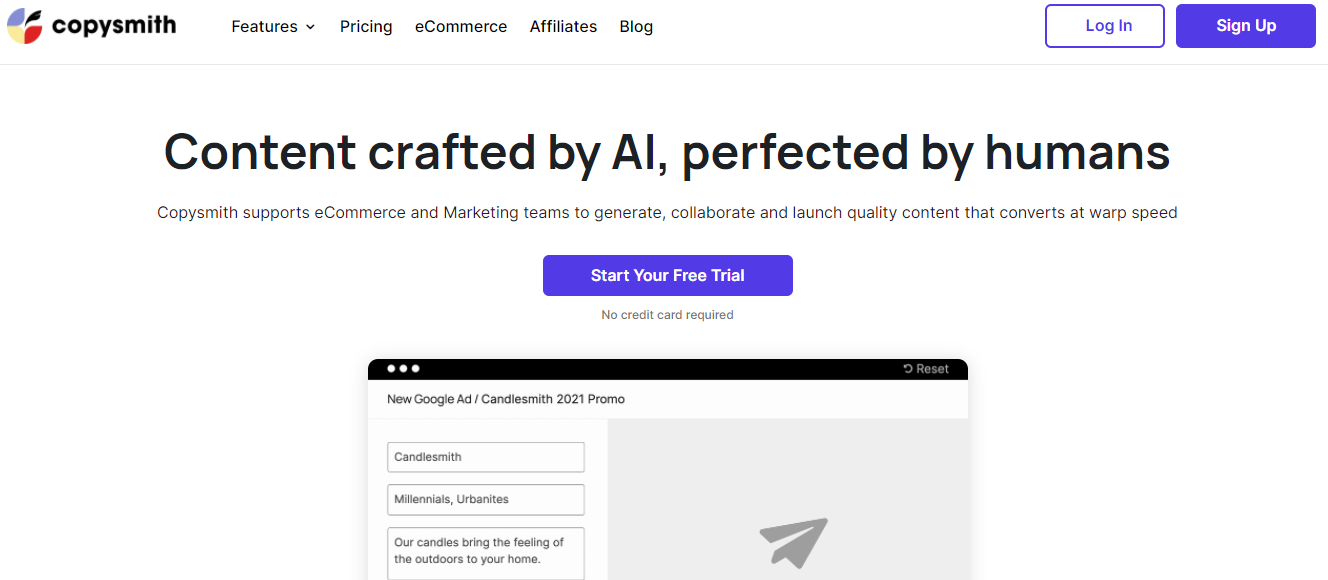Click the first dot in demo title bar
This screenshot has height=580, width=1328.
click(x=392, y=369)
